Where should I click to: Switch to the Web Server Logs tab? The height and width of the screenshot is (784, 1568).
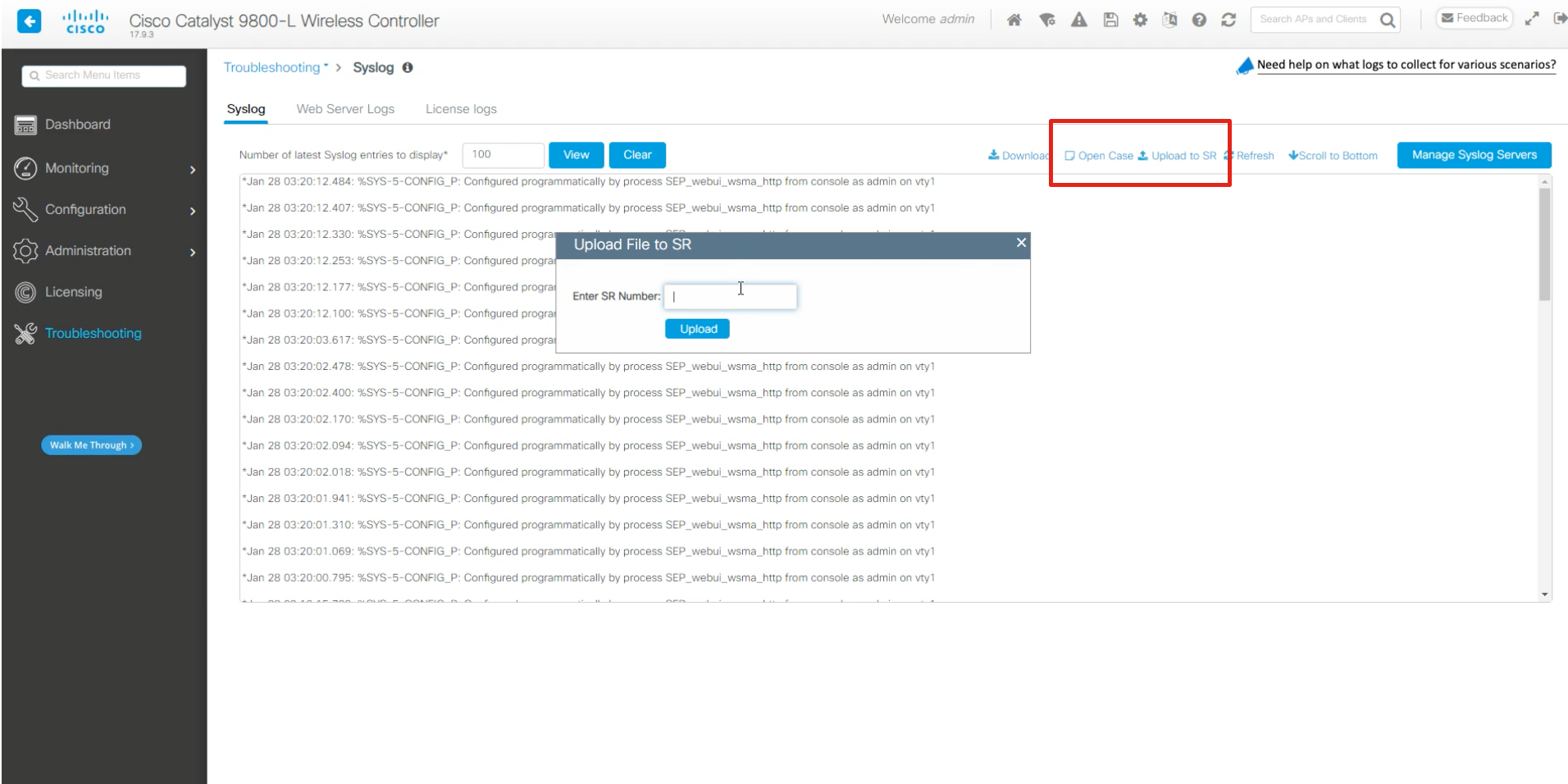(345, 109)
